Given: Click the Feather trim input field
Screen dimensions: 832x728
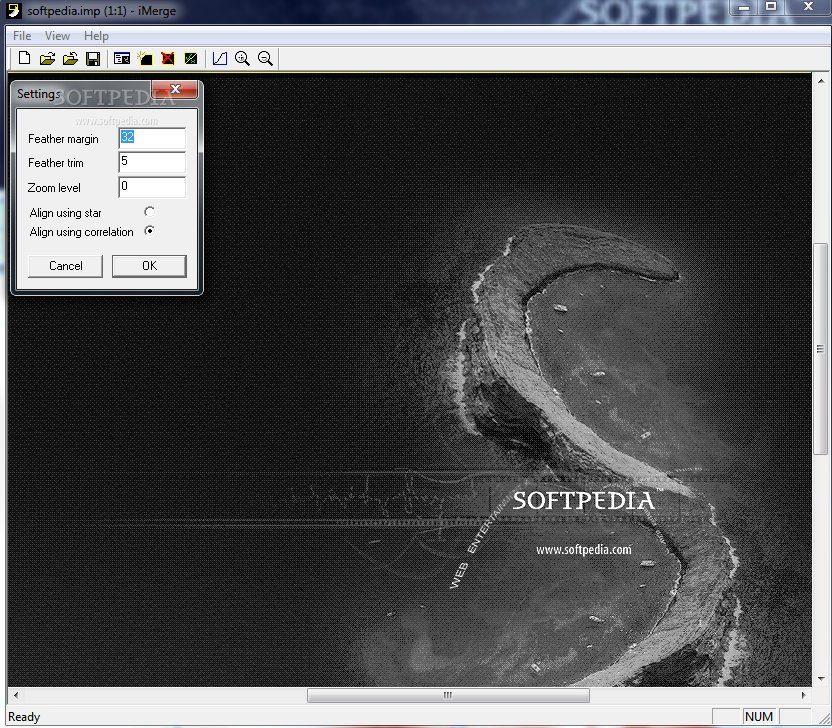Looking at the screenshot, I should click(152, 162).
